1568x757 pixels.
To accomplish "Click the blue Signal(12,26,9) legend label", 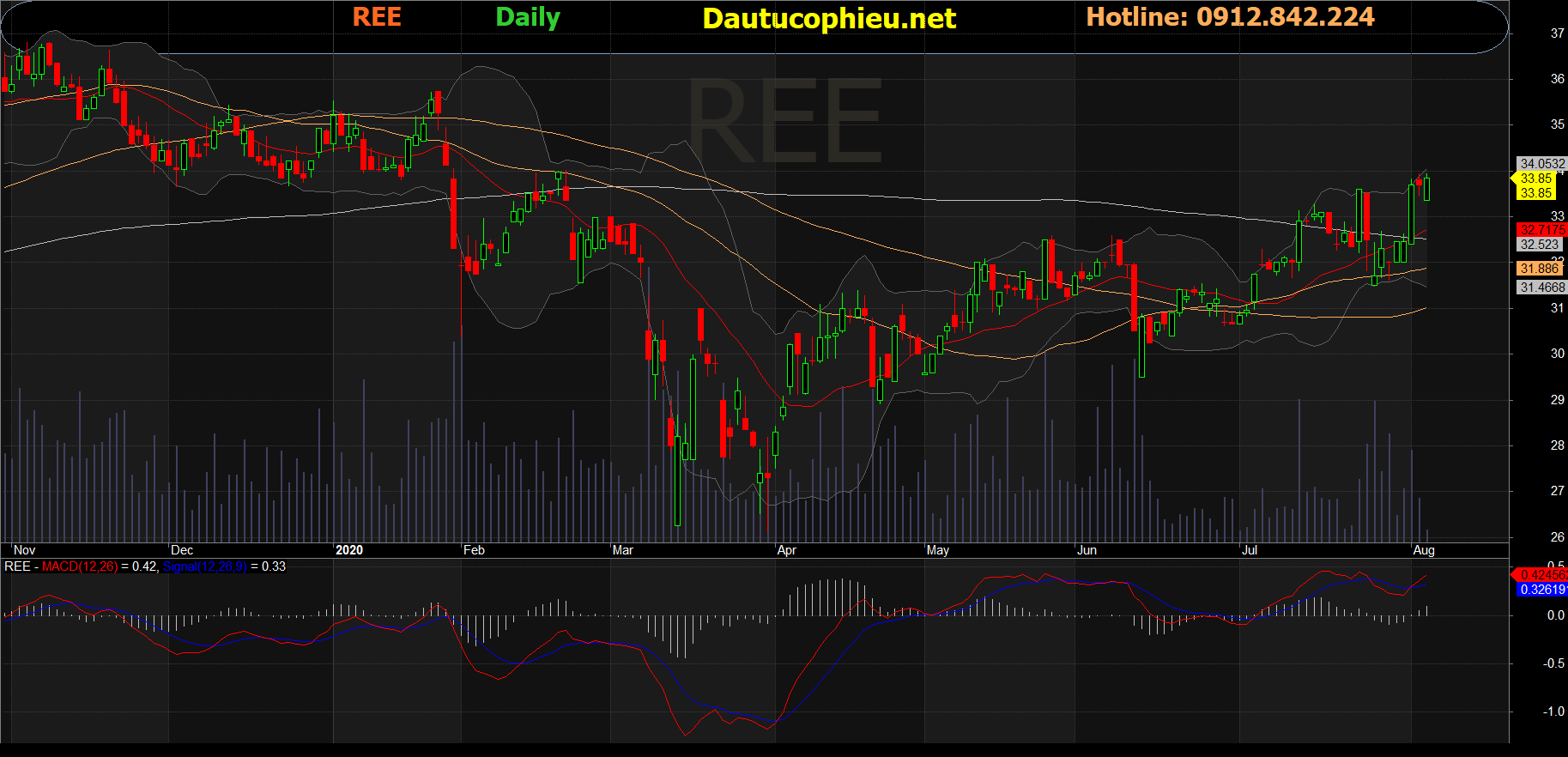I will click(x=204, y=566).
